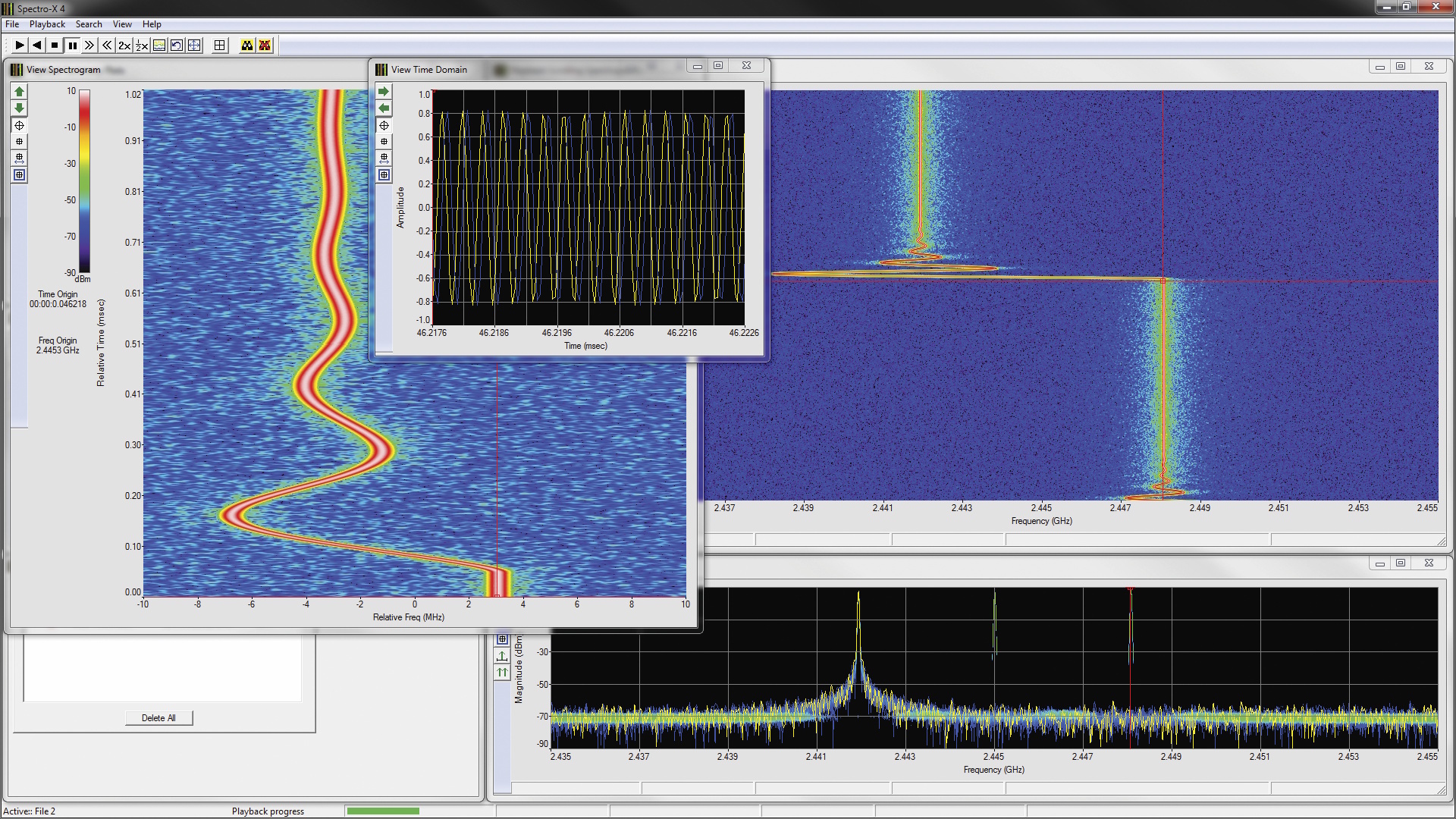Open the View menu

(122, 24)
